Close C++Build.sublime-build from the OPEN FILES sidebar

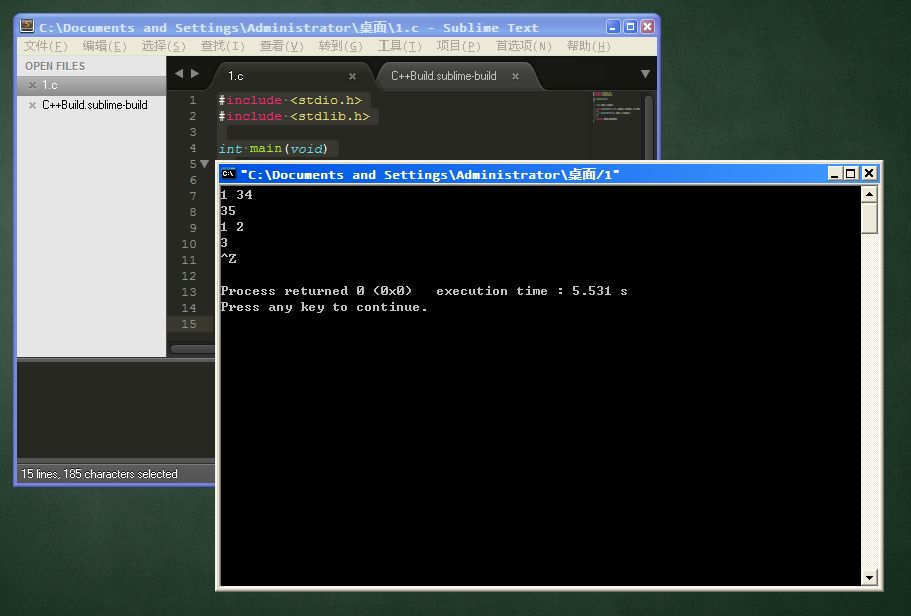tap(31, 104)
